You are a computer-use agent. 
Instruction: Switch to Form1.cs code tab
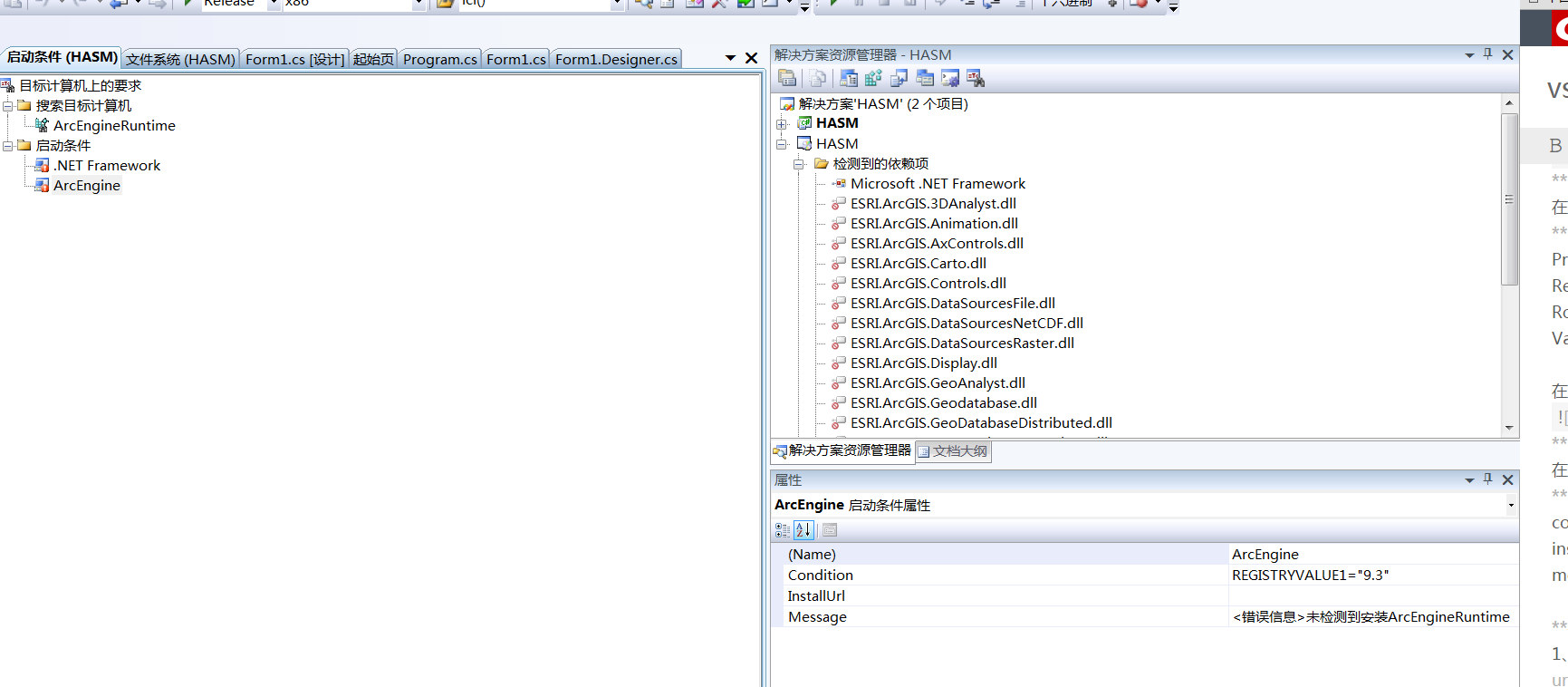click(516, 59)
